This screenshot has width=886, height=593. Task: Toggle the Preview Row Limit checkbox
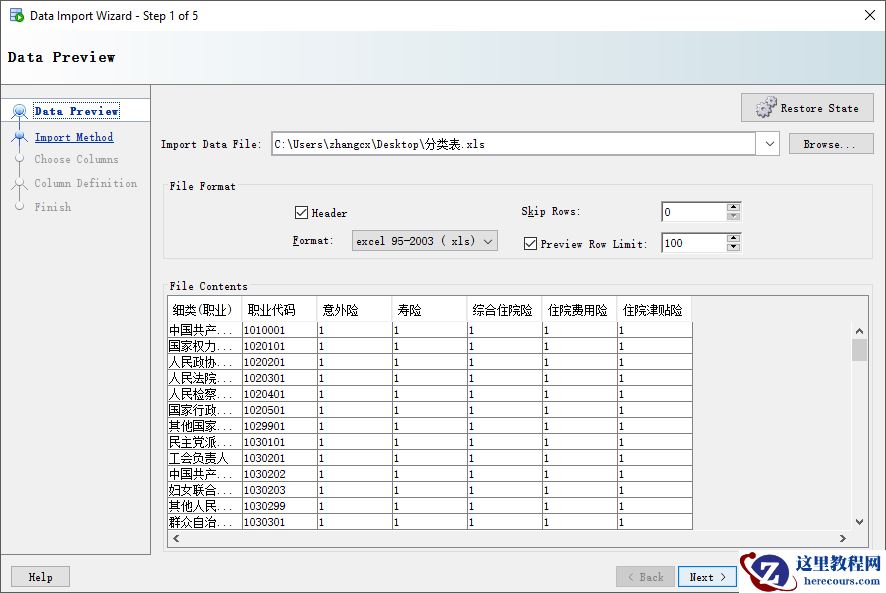(x=531, y=243)
